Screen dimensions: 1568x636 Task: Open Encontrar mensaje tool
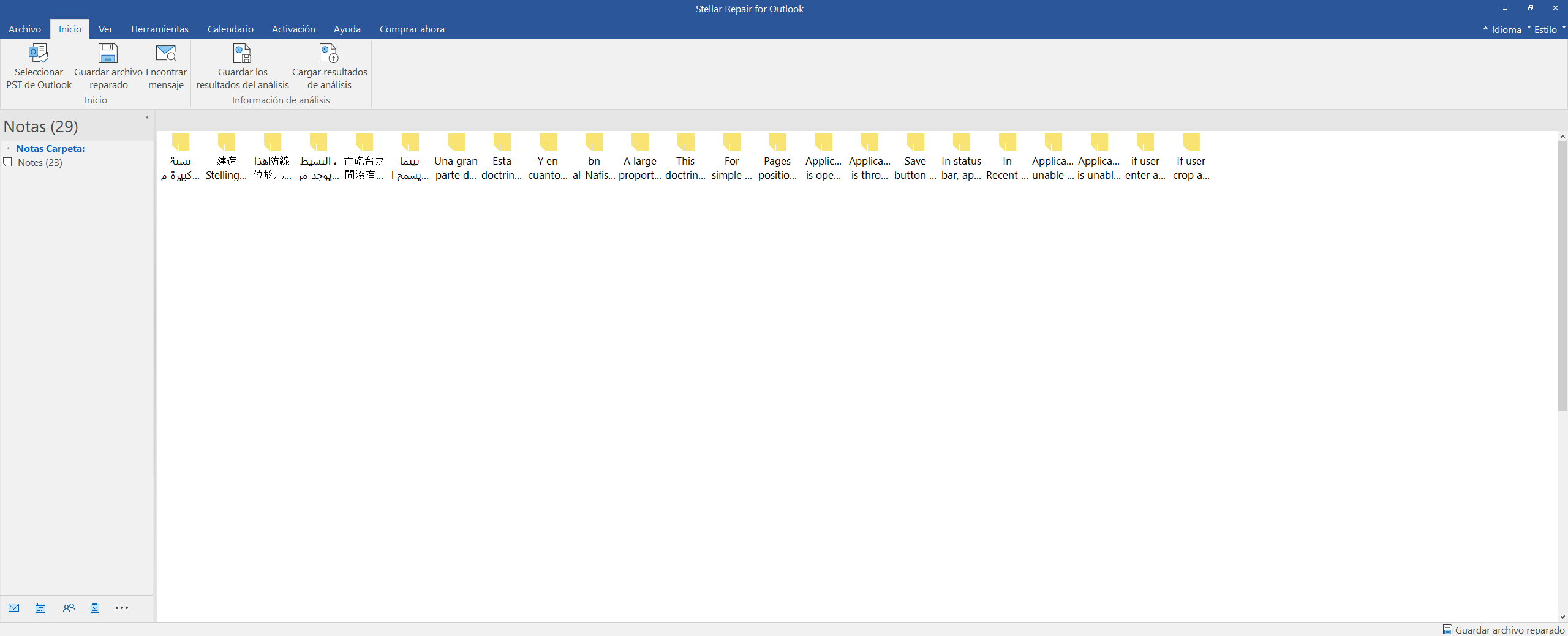(x=166, y=66)
